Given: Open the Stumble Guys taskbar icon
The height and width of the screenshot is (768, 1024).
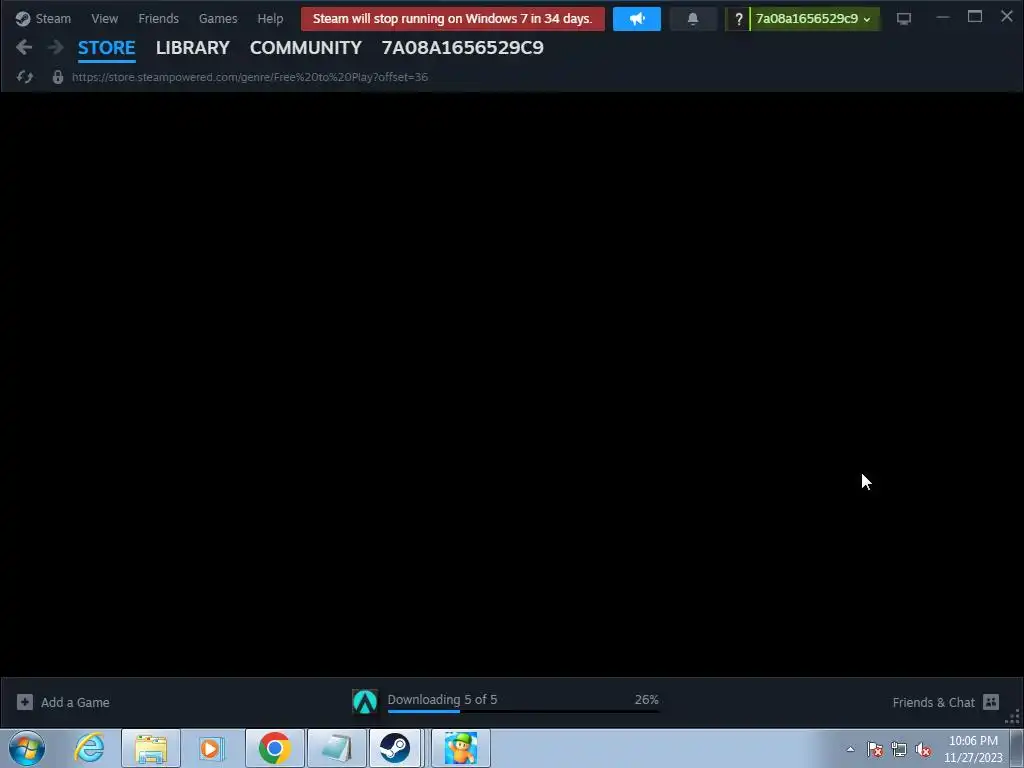Looking at the screenshot, I should 461,748.
